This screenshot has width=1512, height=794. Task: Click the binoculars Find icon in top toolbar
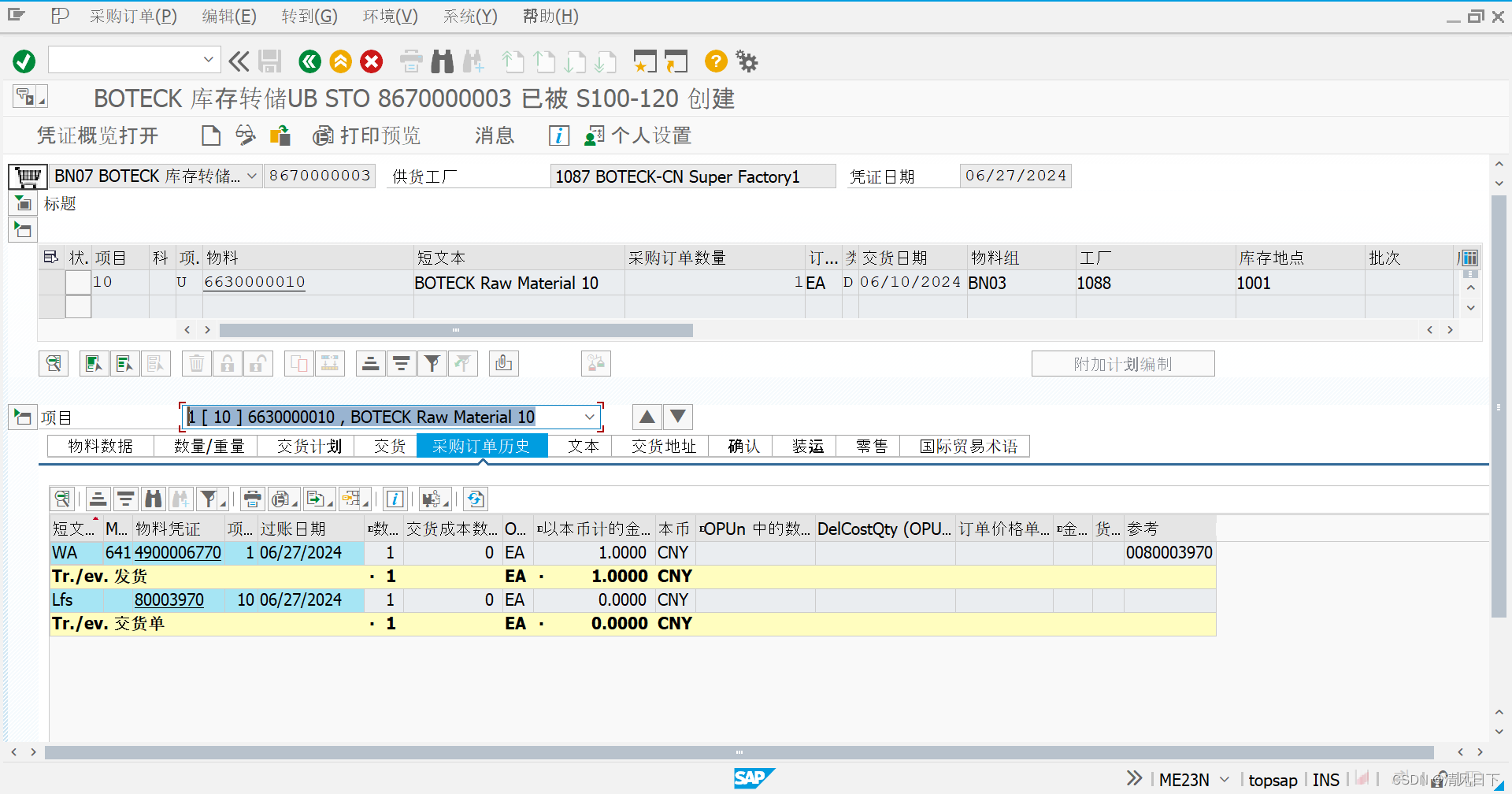coord(443,61)
